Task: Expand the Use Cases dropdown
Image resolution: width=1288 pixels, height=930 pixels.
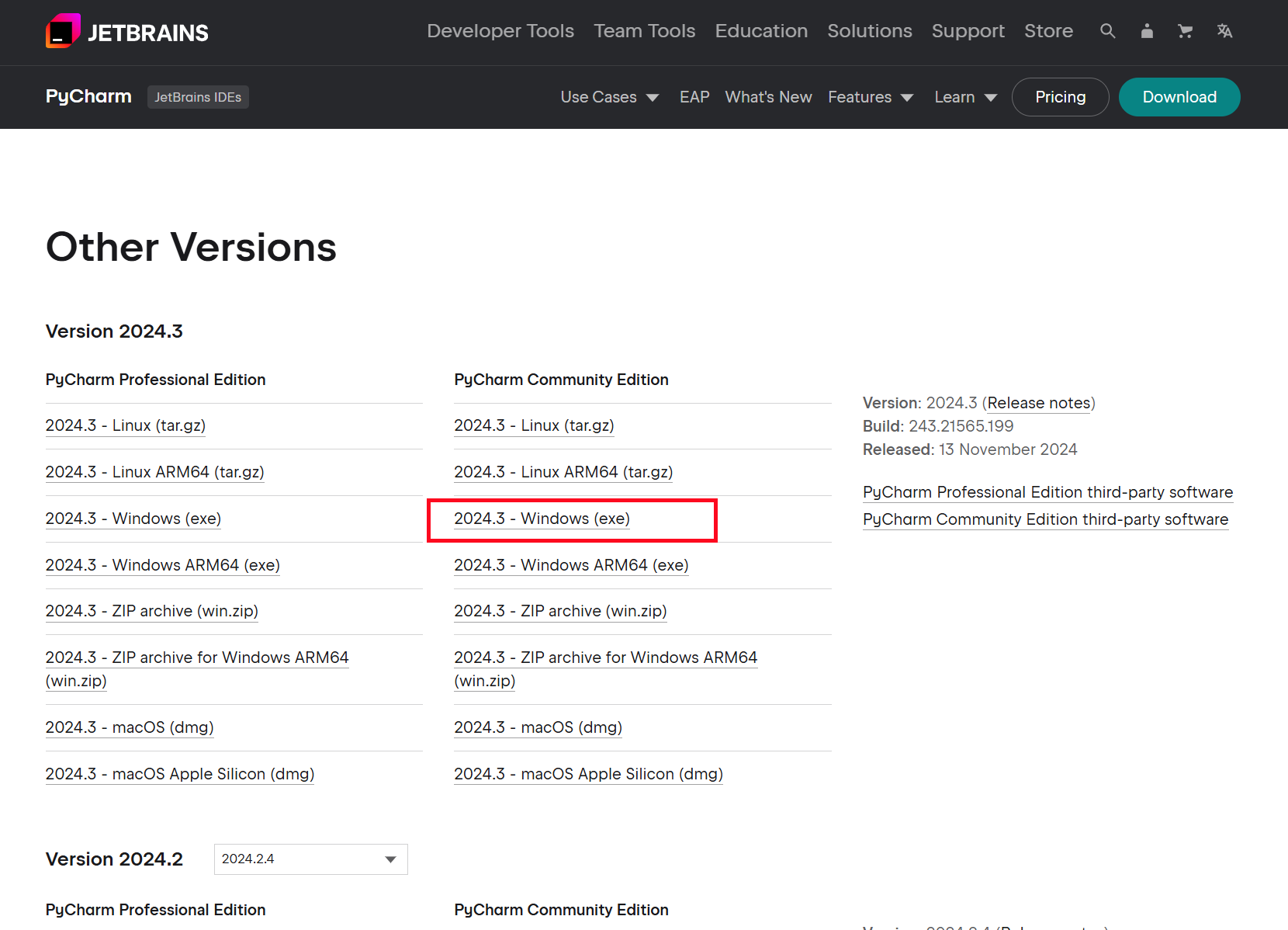Action: (x=610, y=97)
